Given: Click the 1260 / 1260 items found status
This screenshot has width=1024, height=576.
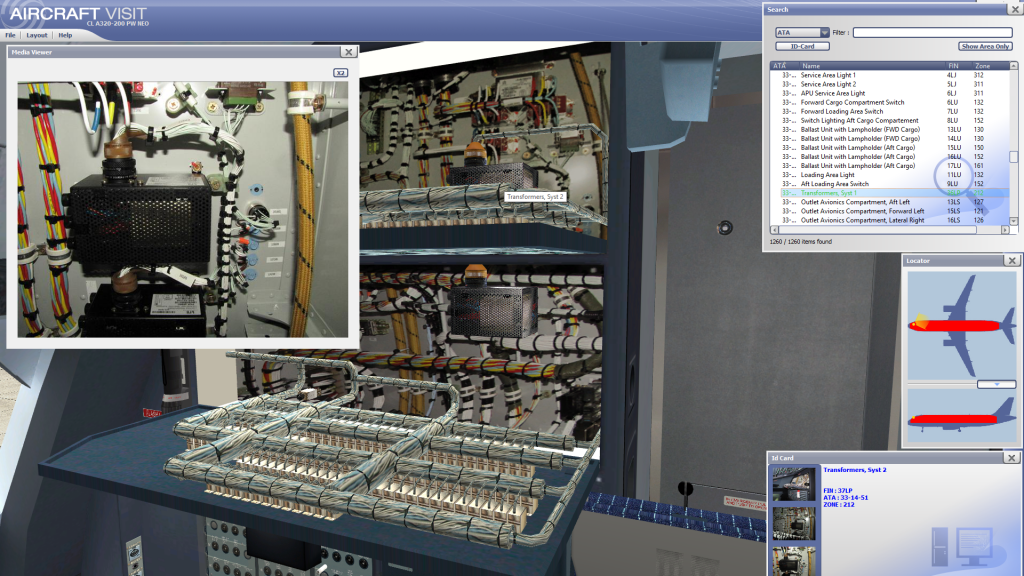Looking at the screenshot, I should pos(801,242).
